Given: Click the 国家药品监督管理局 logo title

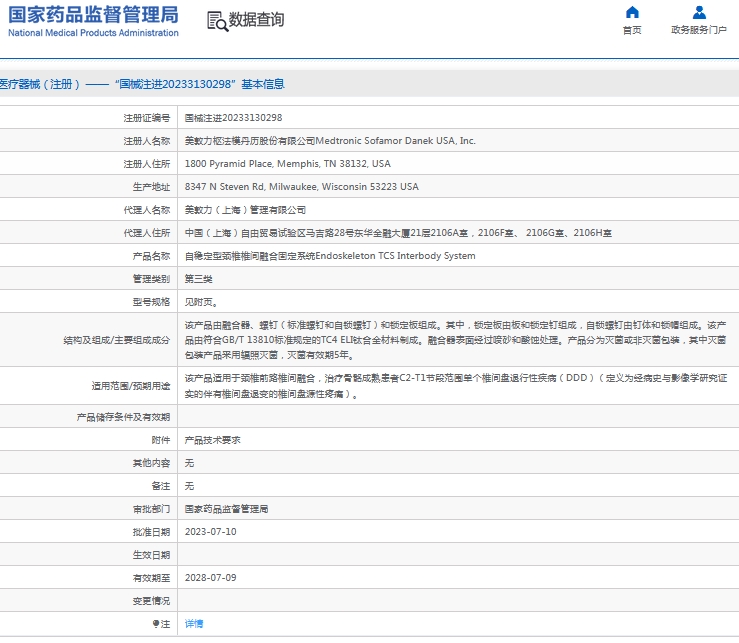Looking at the screenshot, I should 93,15.
